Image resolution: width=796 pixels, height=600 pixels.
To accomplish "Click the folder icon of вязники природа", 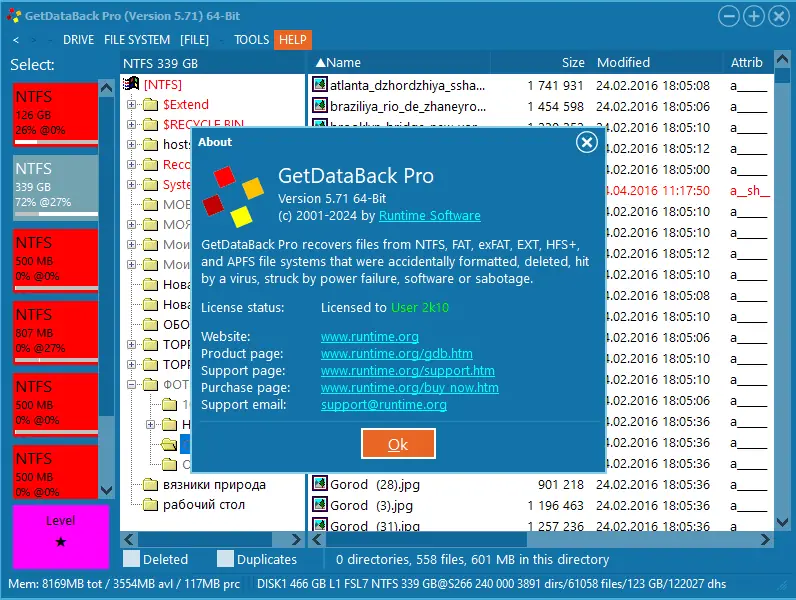I will (150, 485).
